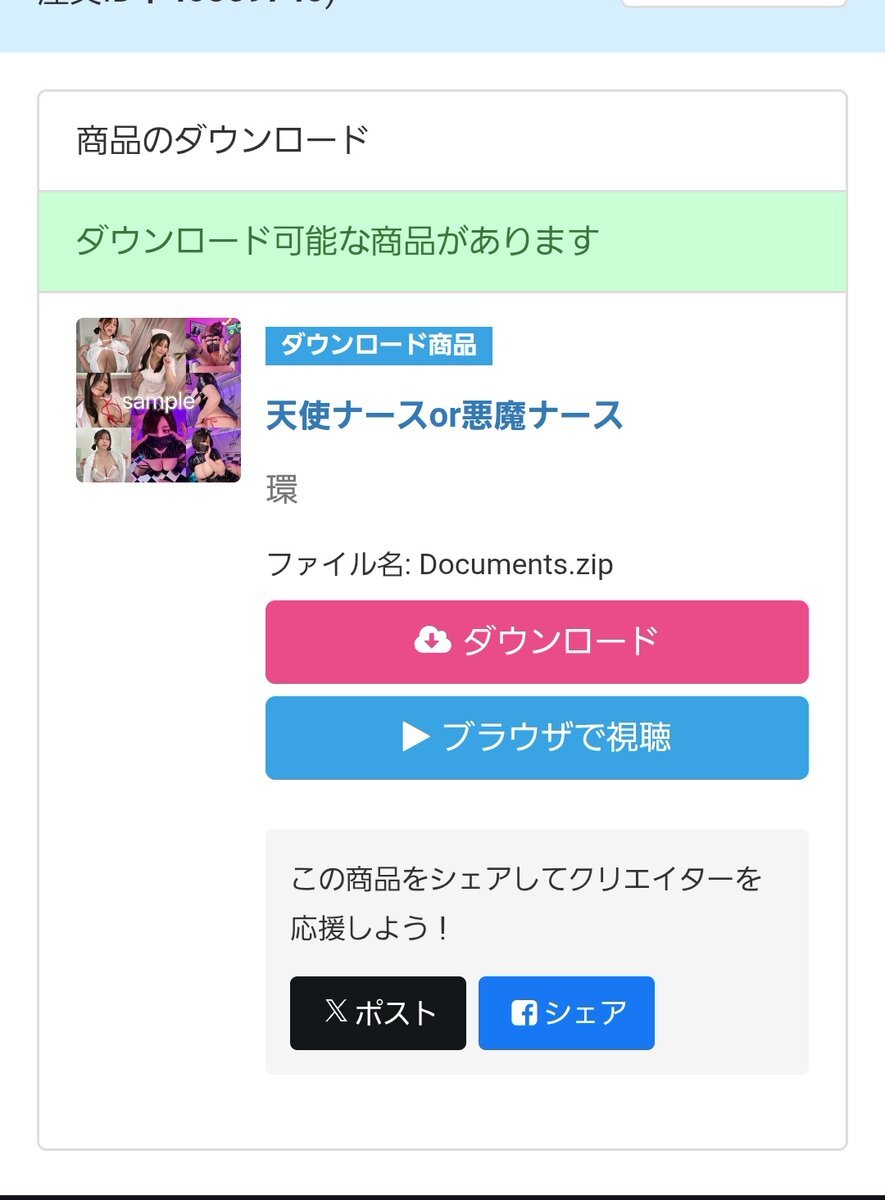Click the white box at top right

tap(734, 3)
